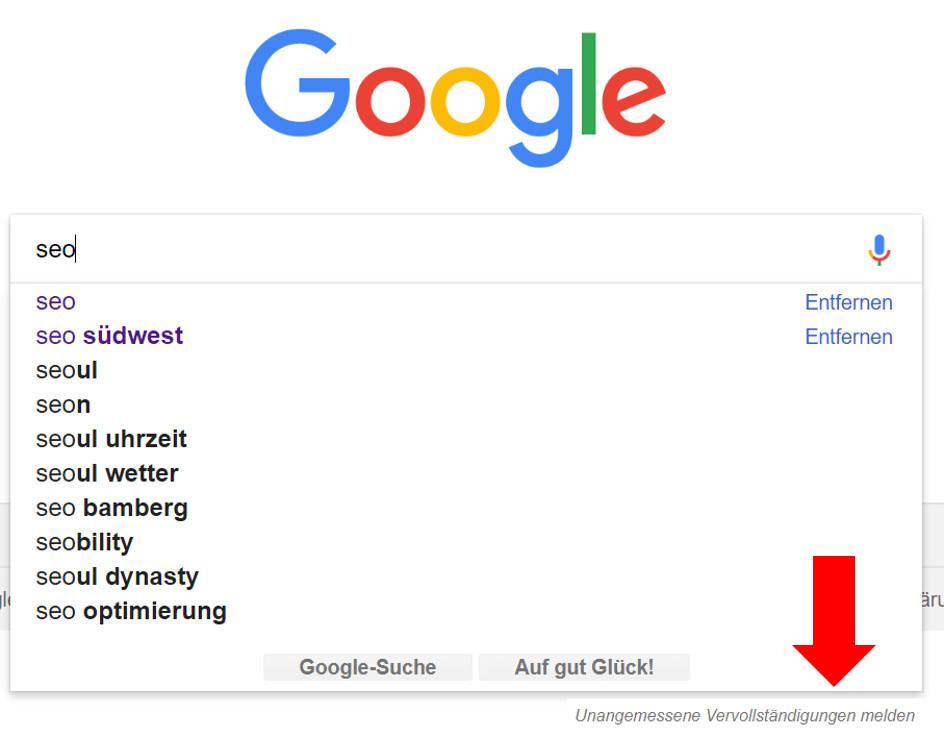Select the 'seoul wetter' suggestion
This screenshot has width=944, height=737.
pyautogui.click(x=106, y=473)
